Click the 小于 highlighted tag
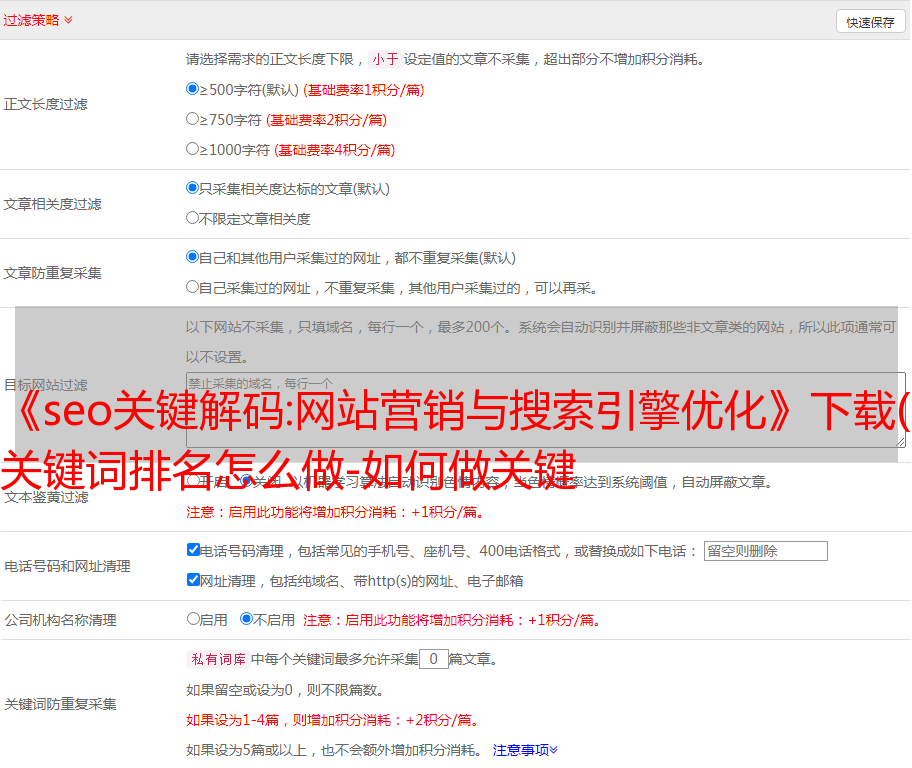Image resolution: width=912 pixels, height=768 pixels. point(385,59)
